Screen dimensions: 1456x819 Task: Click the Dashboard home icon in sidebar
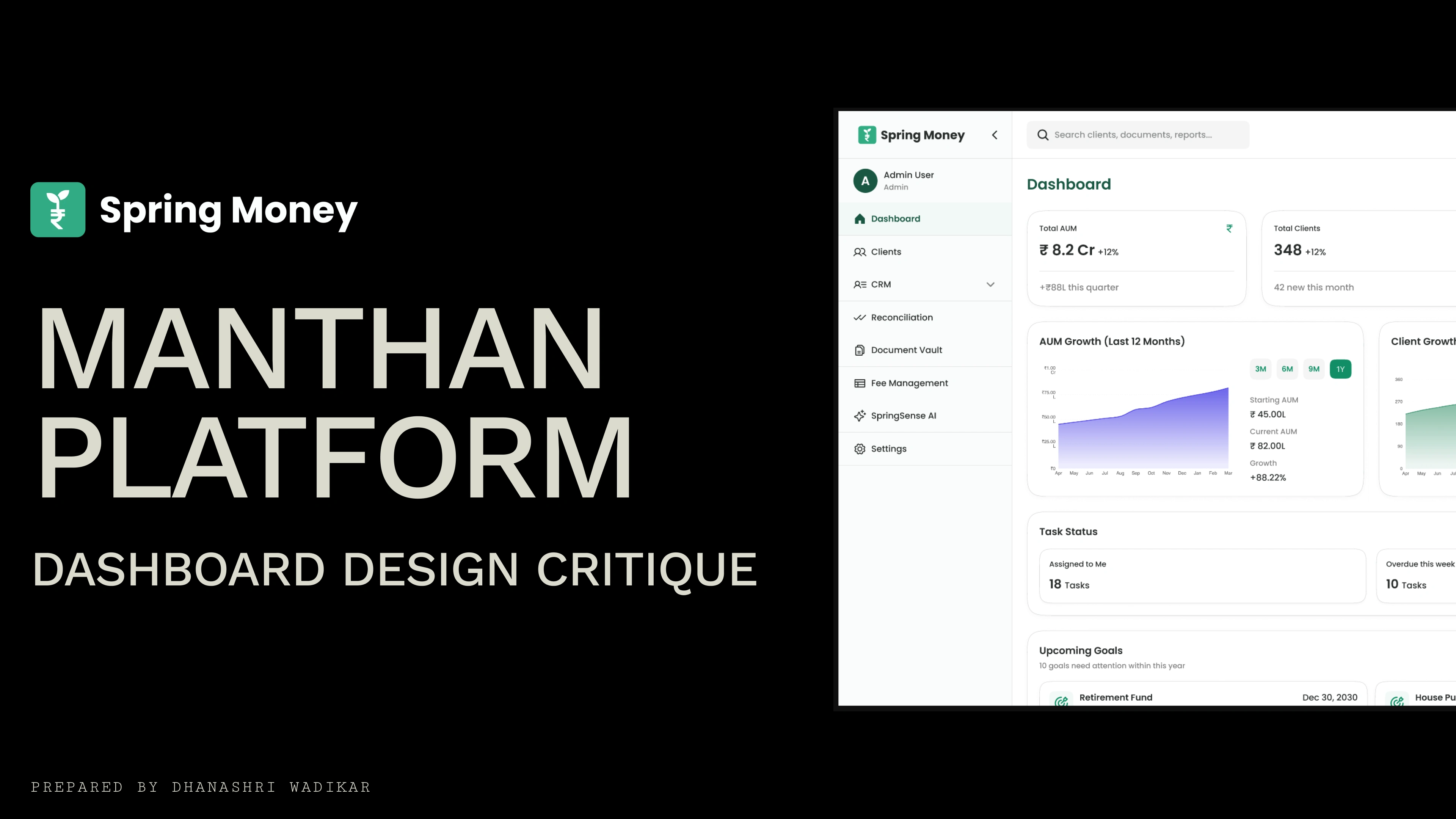[x=860, y=219]
